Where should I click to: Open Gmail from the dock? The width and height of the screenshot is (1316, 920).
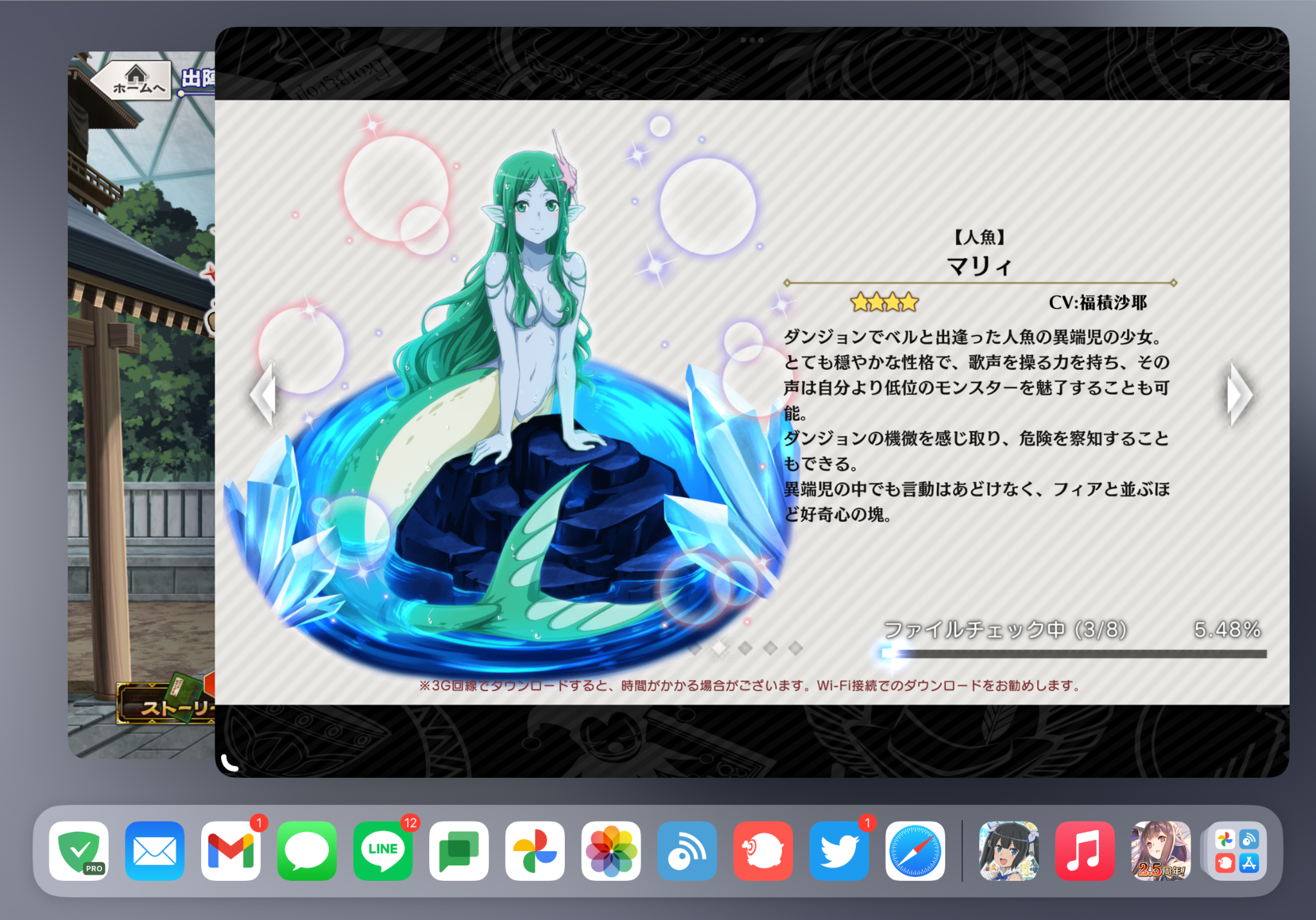click(231, 851)
